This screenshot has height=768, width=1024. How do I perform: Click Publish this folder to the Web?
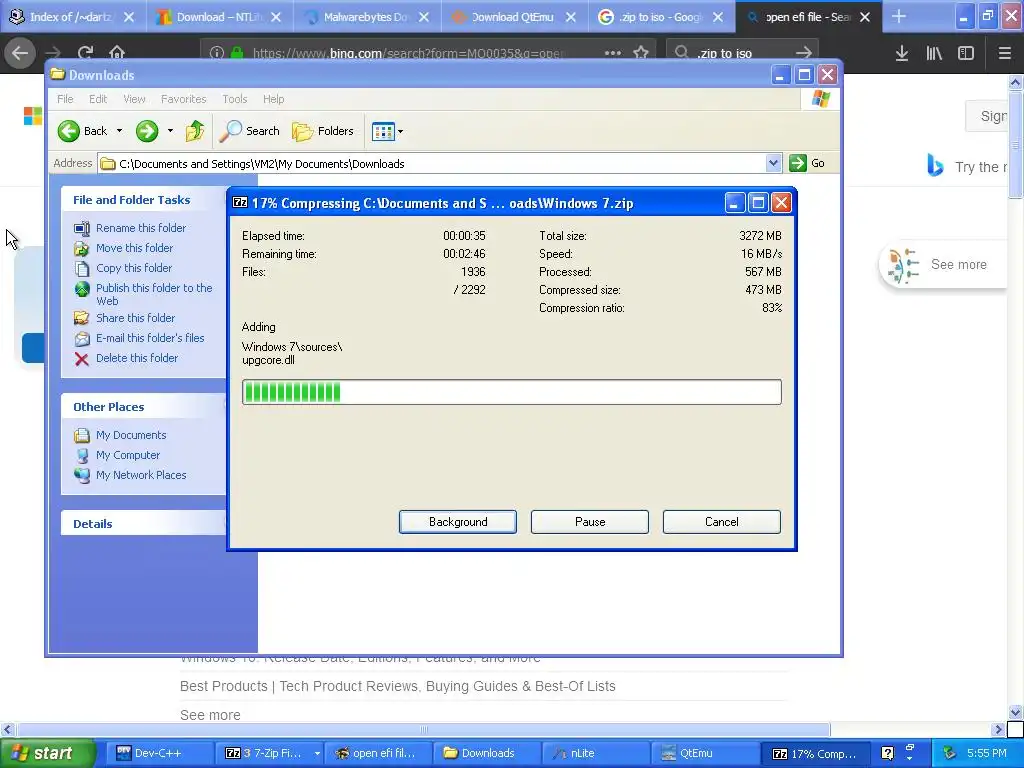154,295
